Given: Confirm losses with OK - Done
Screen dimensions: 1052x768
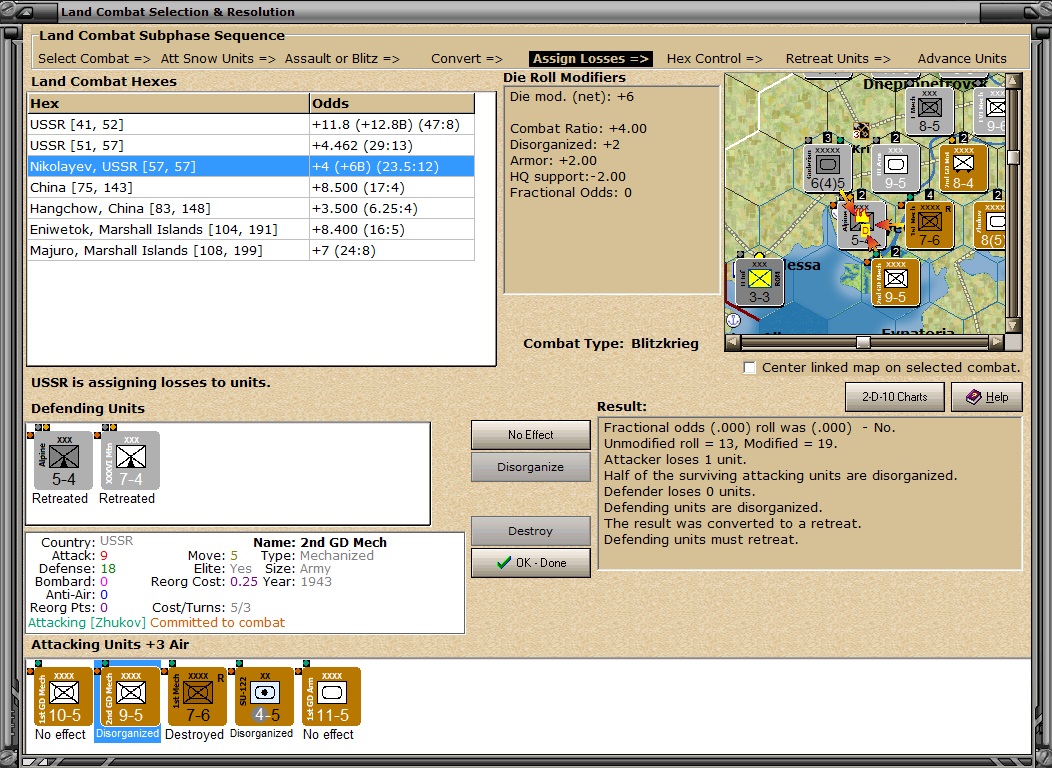Looking at the screenshot, I should (x=531, y=563).
